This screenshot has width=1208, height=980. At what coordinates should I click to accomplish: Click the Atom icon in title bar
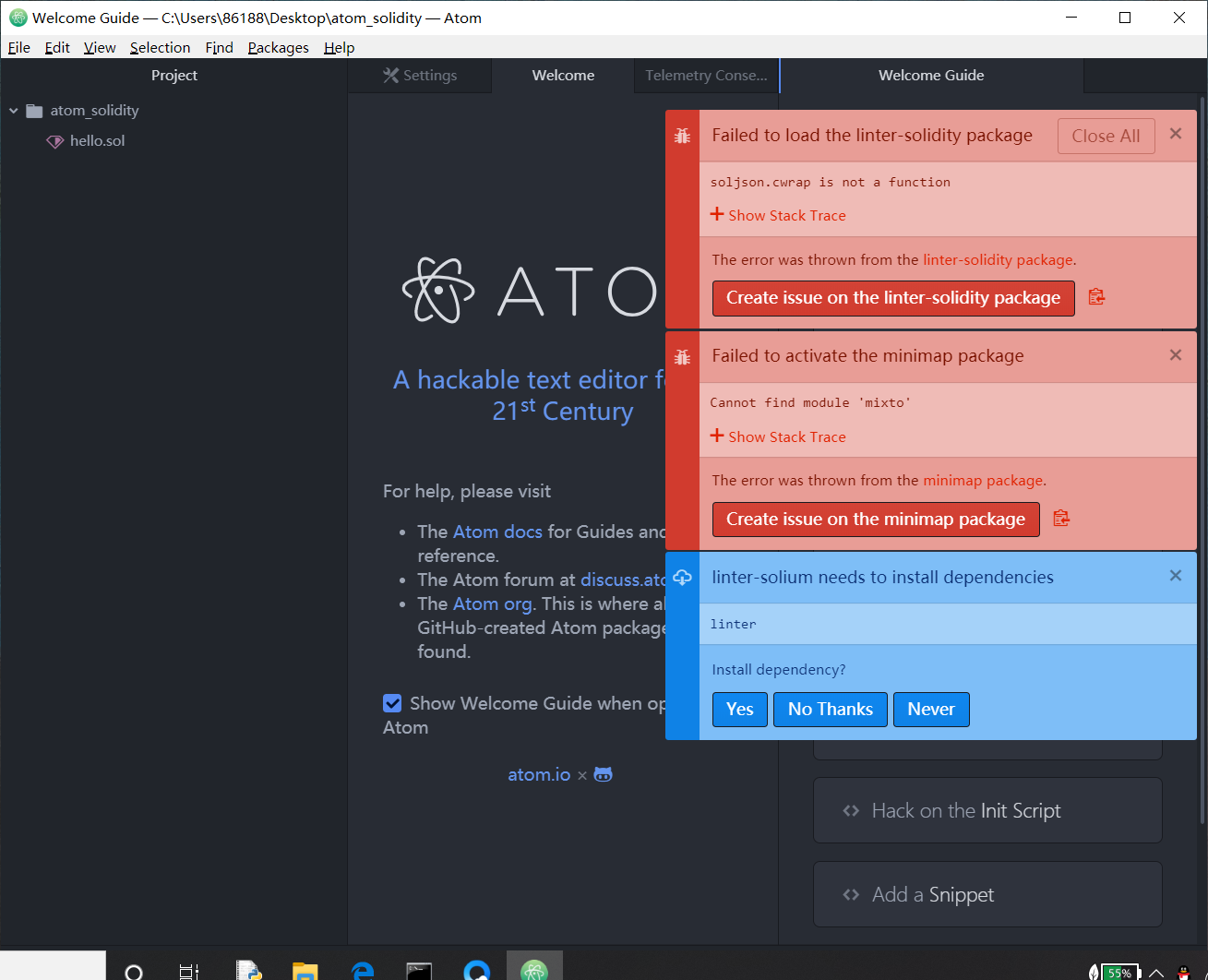18,18
